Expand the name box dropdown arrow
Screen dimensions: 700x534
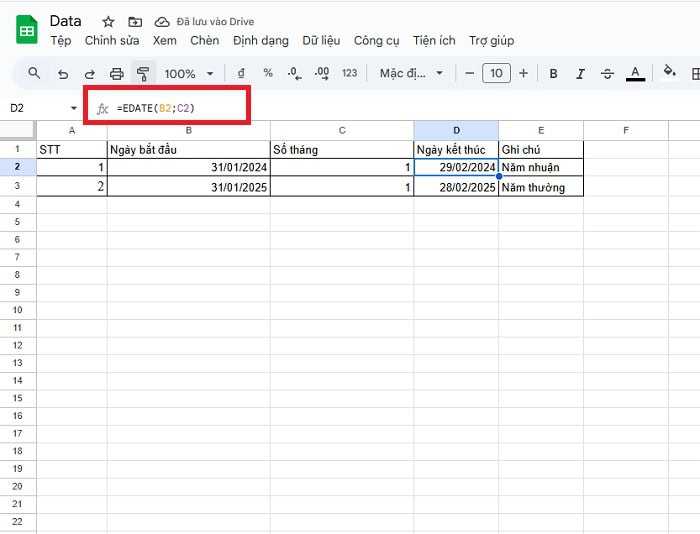(73, 107)
